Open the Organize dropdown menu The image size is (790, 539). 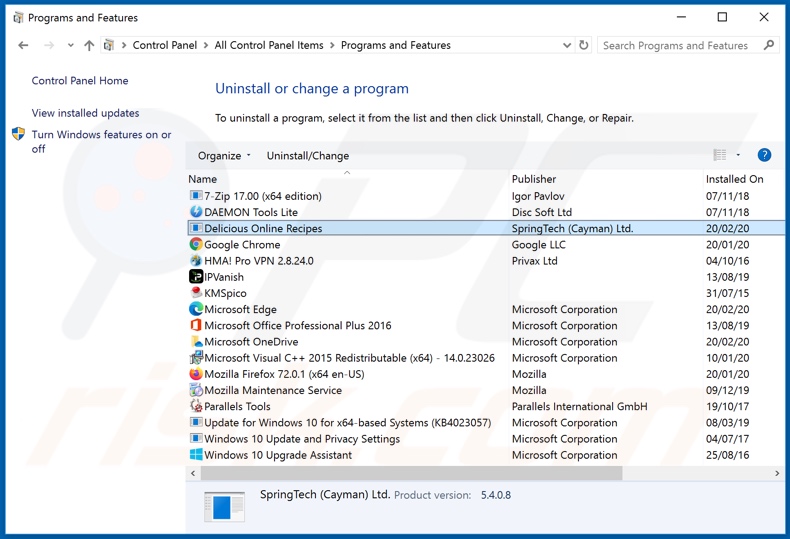tap(224, 156)
